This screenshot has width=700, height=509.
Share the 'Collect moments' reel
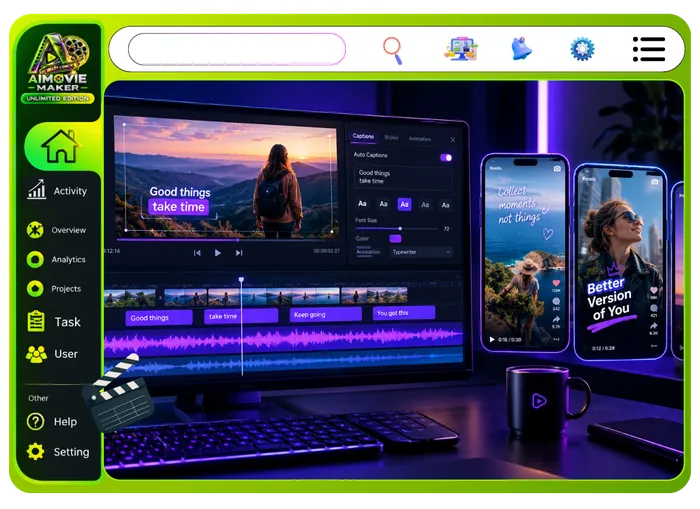[556, 319]
